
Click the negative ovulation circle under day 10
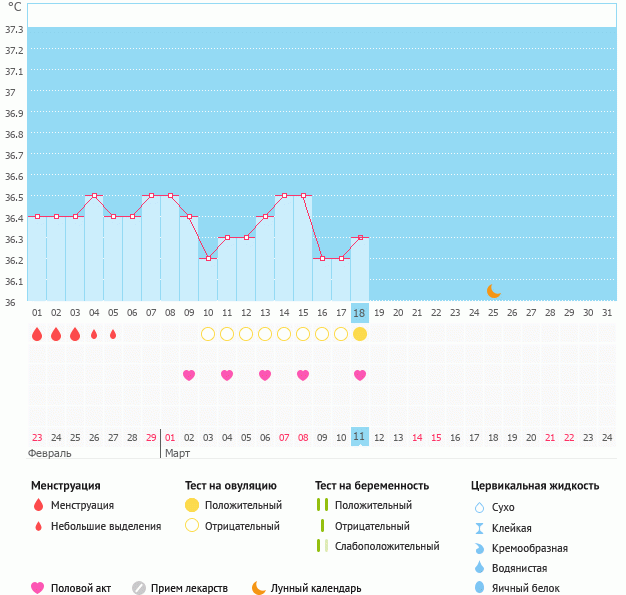coord(208,334)
